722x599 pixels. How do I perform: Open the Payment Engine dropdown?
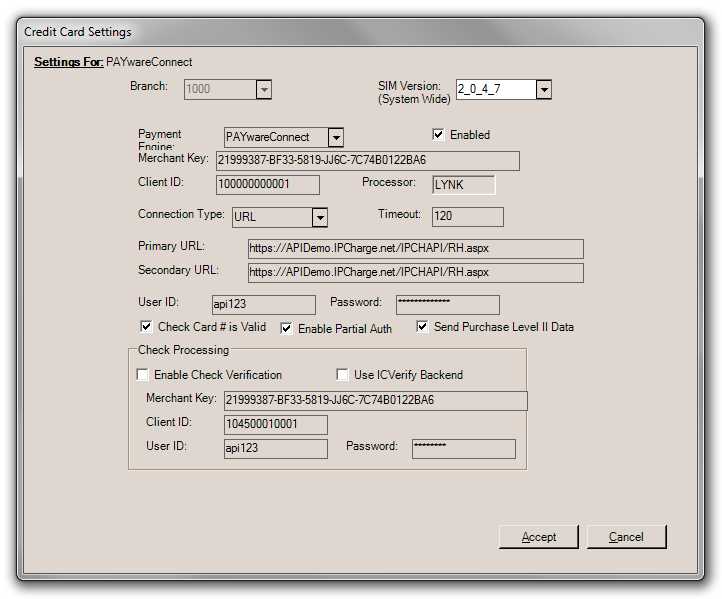point(336,137)
